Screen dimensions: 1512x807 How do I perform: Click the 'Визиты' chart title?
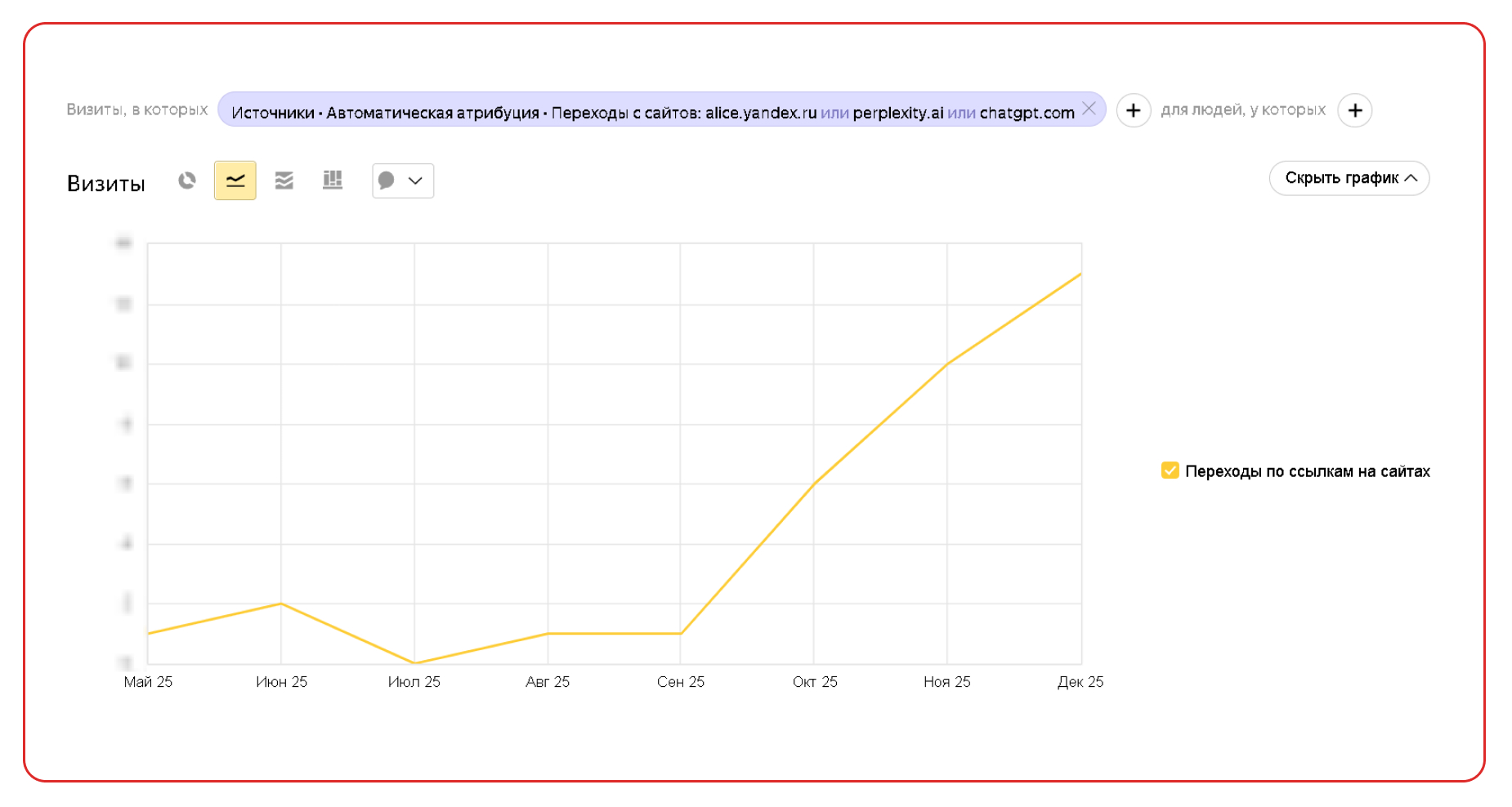pos(106,184)
